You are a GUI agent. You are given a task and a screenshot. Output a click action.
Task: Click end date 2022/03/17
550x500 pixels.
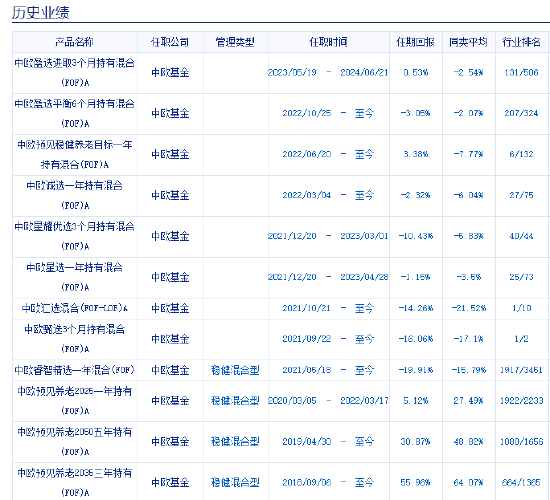[x=364, y=400]
